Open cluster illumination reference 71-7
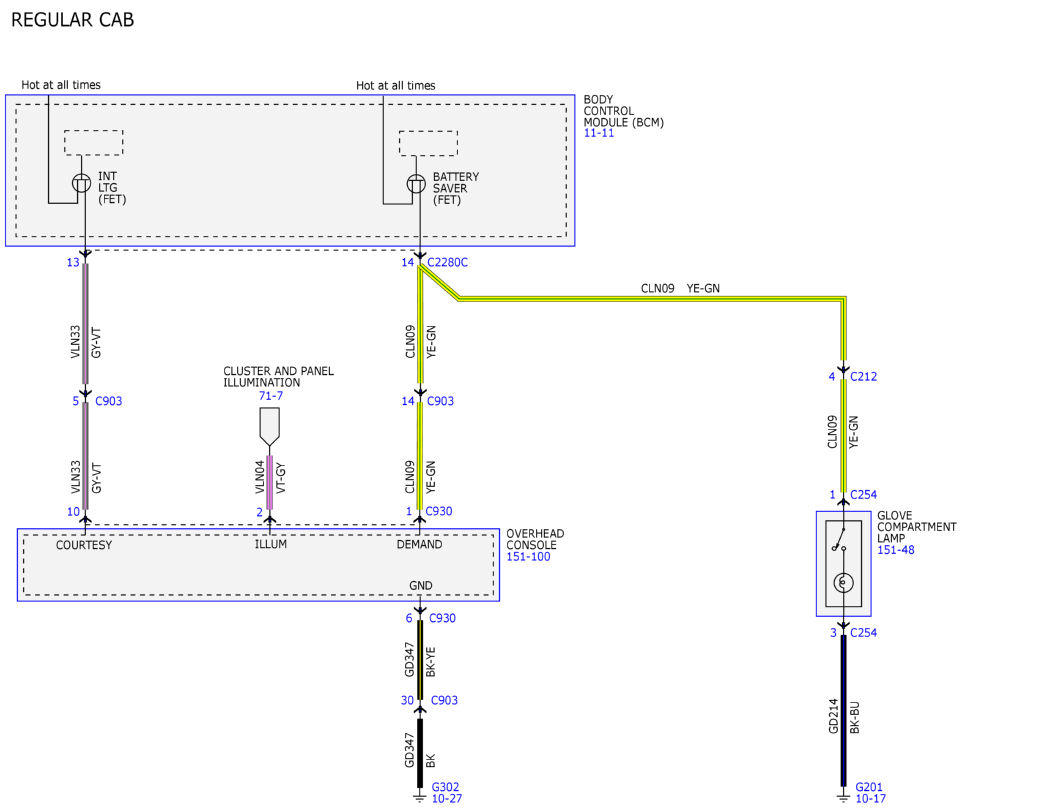 [x=271, y=396]
